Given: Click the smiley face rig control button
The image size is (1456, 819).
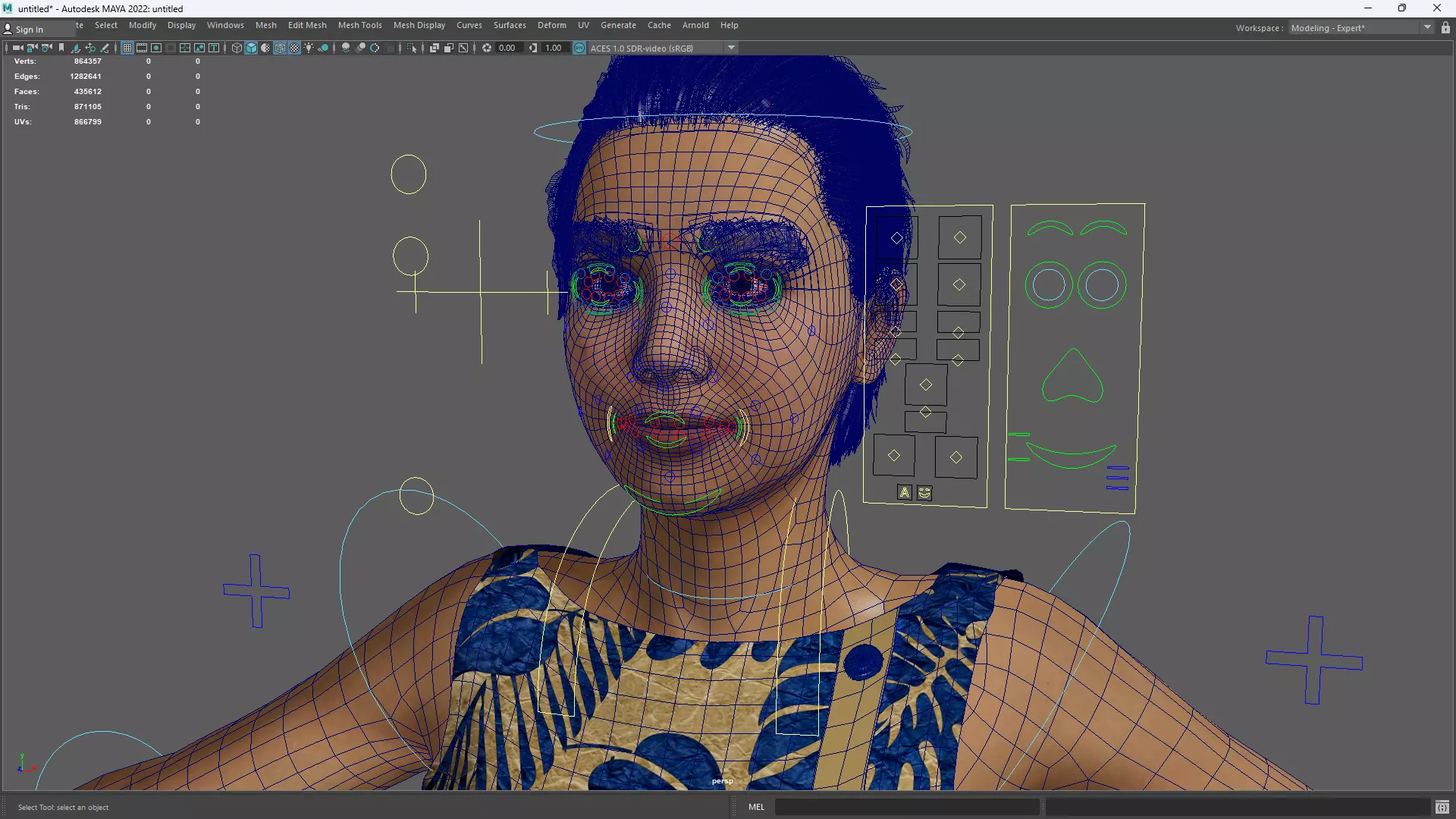Looking at the screenshot, I should tap(924, 493).
